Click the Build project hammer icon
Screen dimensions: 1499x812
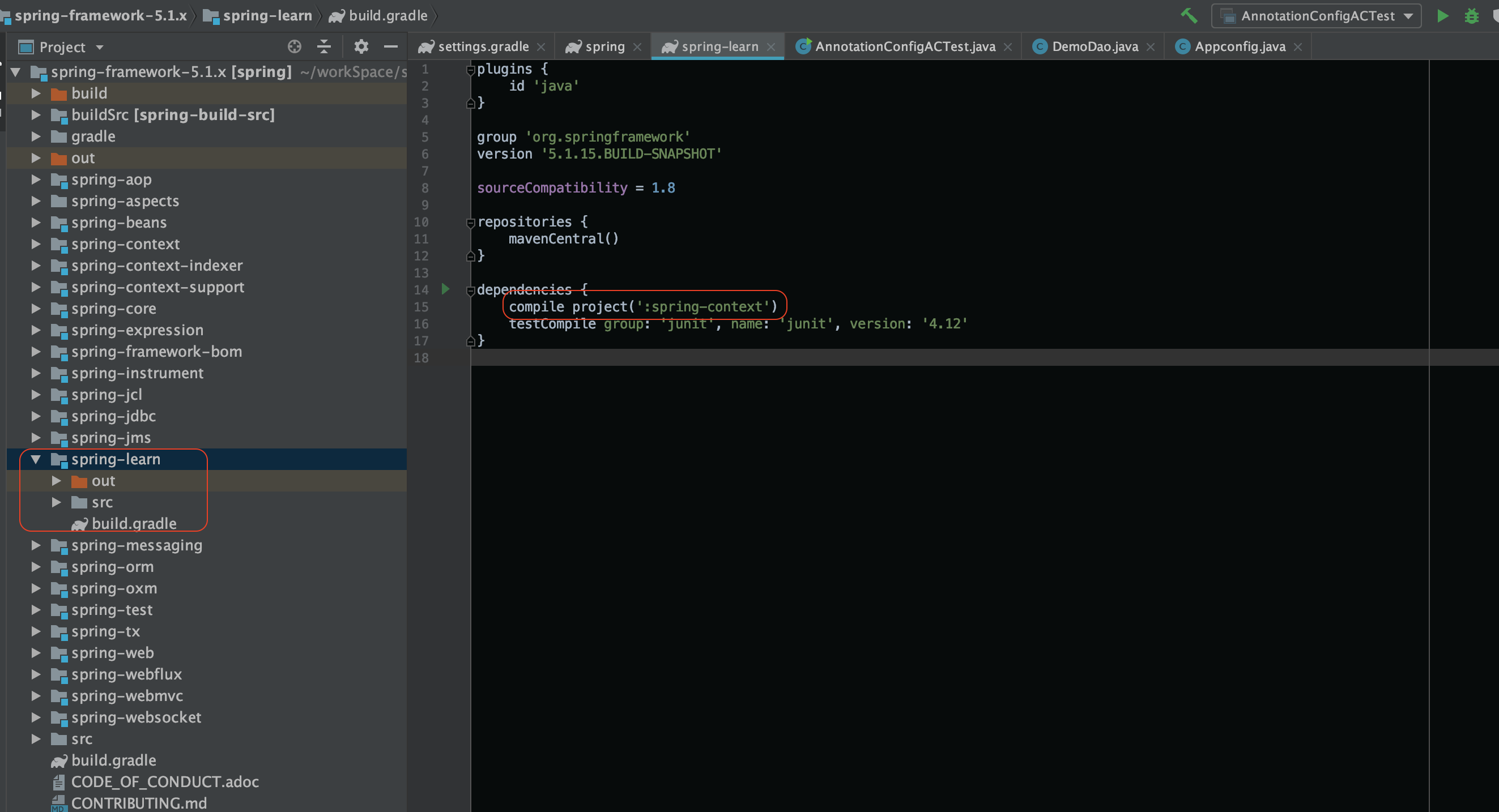1189,16
